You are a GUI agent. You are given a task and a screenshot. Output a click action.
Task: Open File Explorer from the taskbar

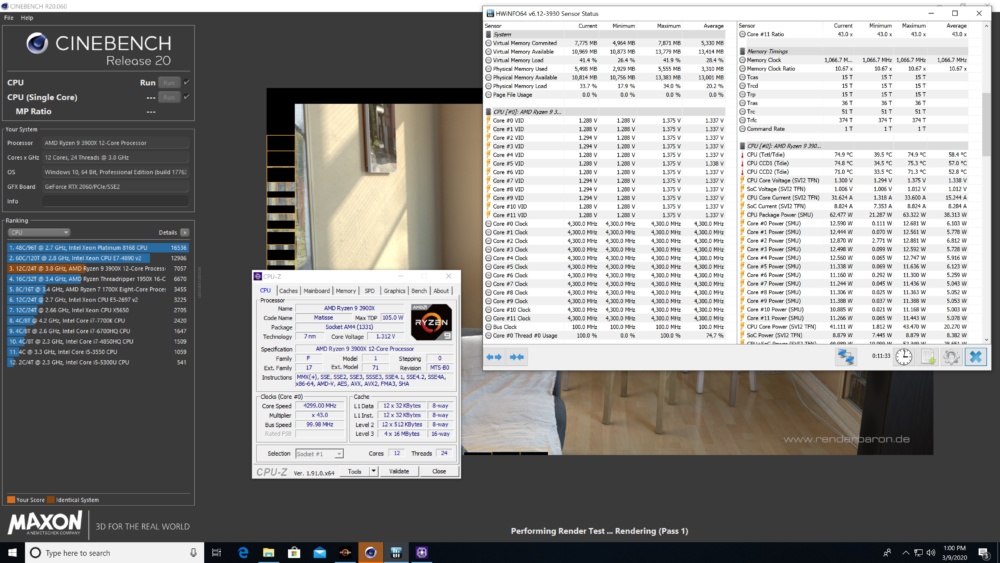268,553
